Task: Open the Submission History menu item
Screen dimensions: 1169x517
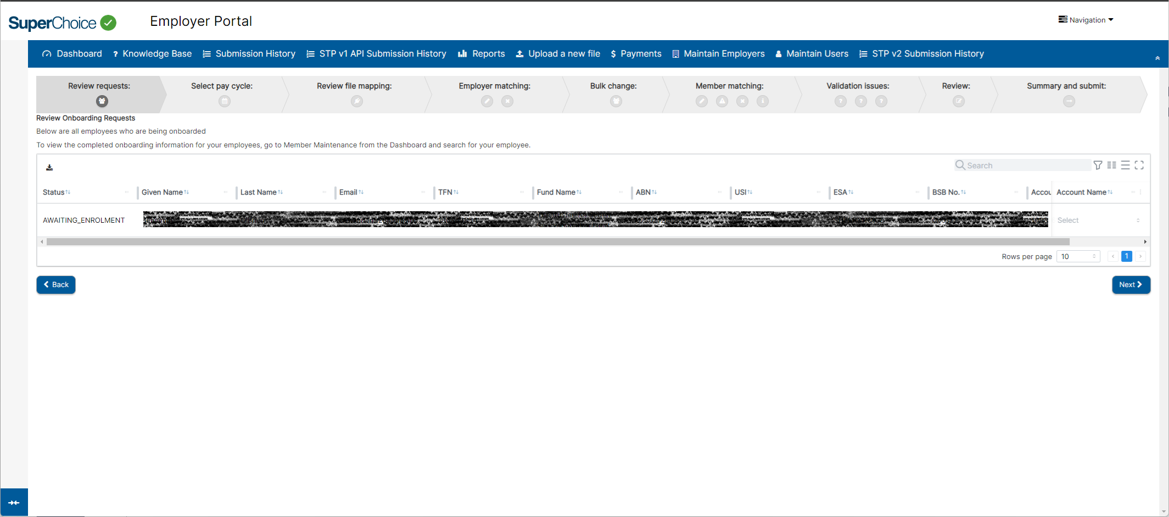Action: coord(249,54)
